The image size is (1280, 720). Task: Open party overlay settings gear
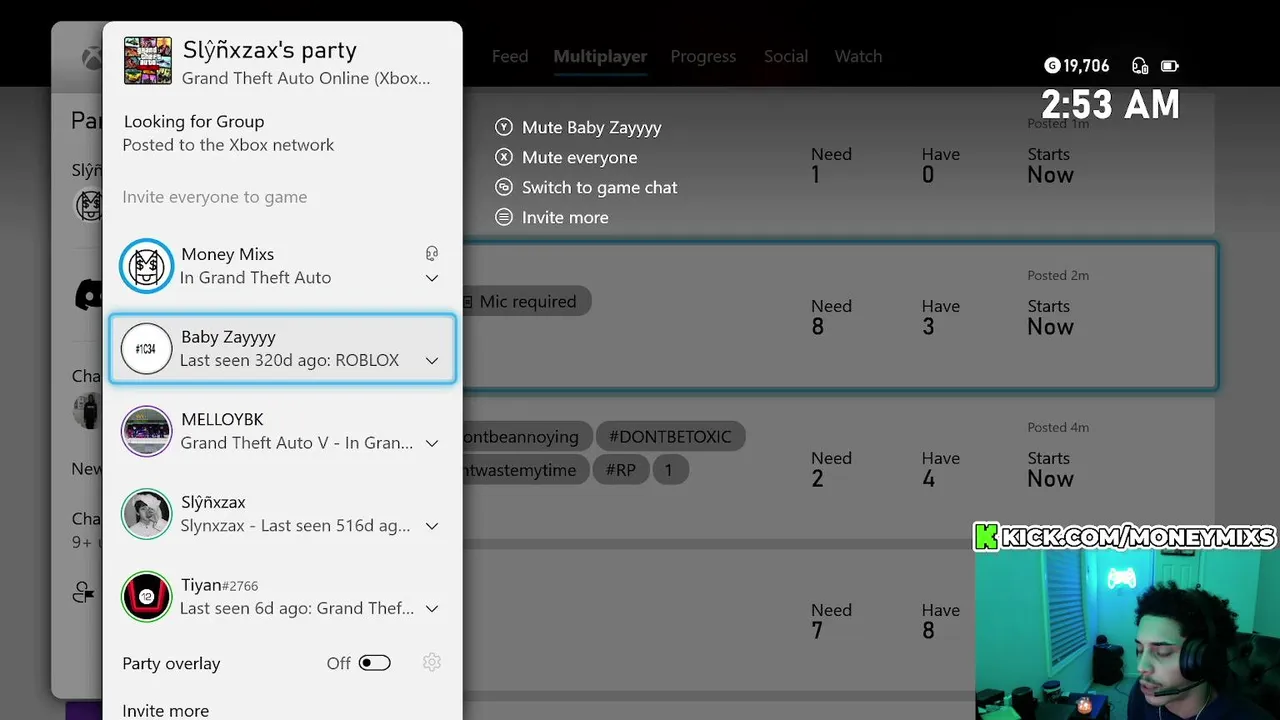pos(432,662)
